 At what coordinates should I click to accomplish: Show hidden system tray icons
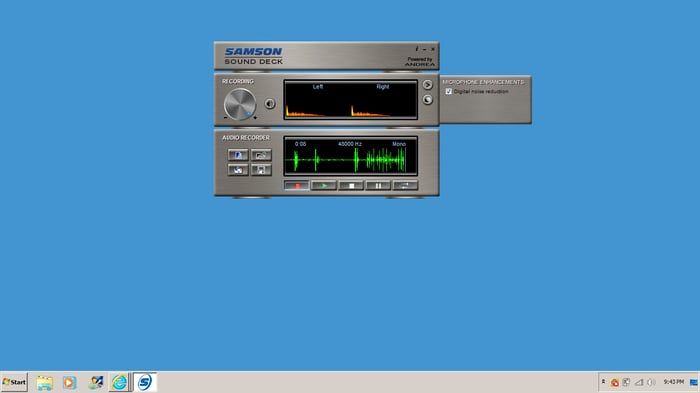(603, 382)
